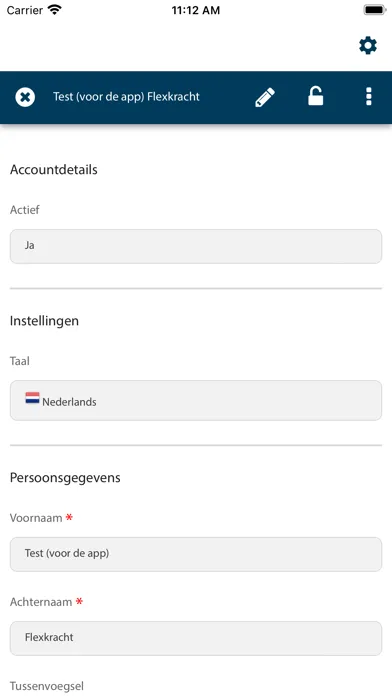Tap the Accountdetails section heading

pyautogui.click(x=54, y=170)
